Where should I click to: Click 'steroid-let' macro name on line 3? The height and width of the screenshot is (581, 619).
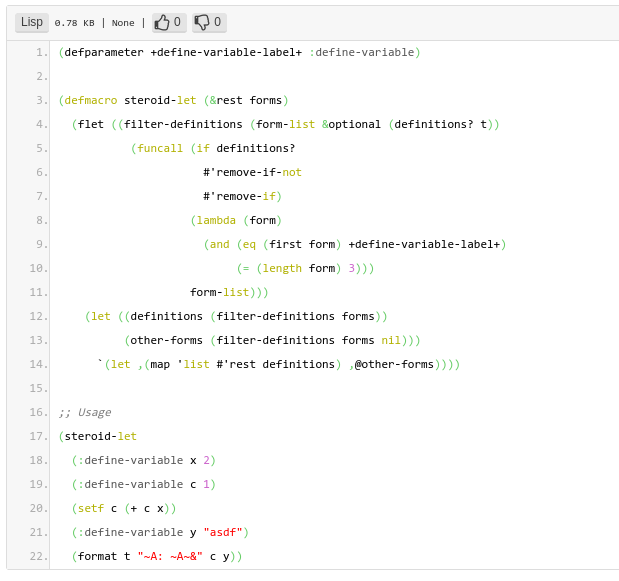(160, 100)
